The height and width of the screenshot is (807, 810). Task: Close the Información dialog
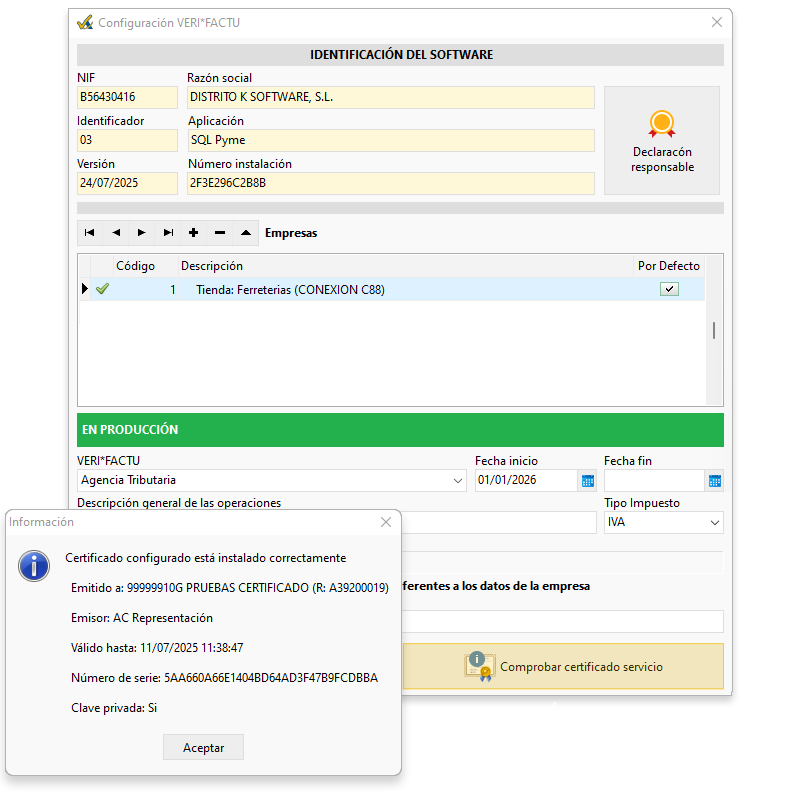386,522
